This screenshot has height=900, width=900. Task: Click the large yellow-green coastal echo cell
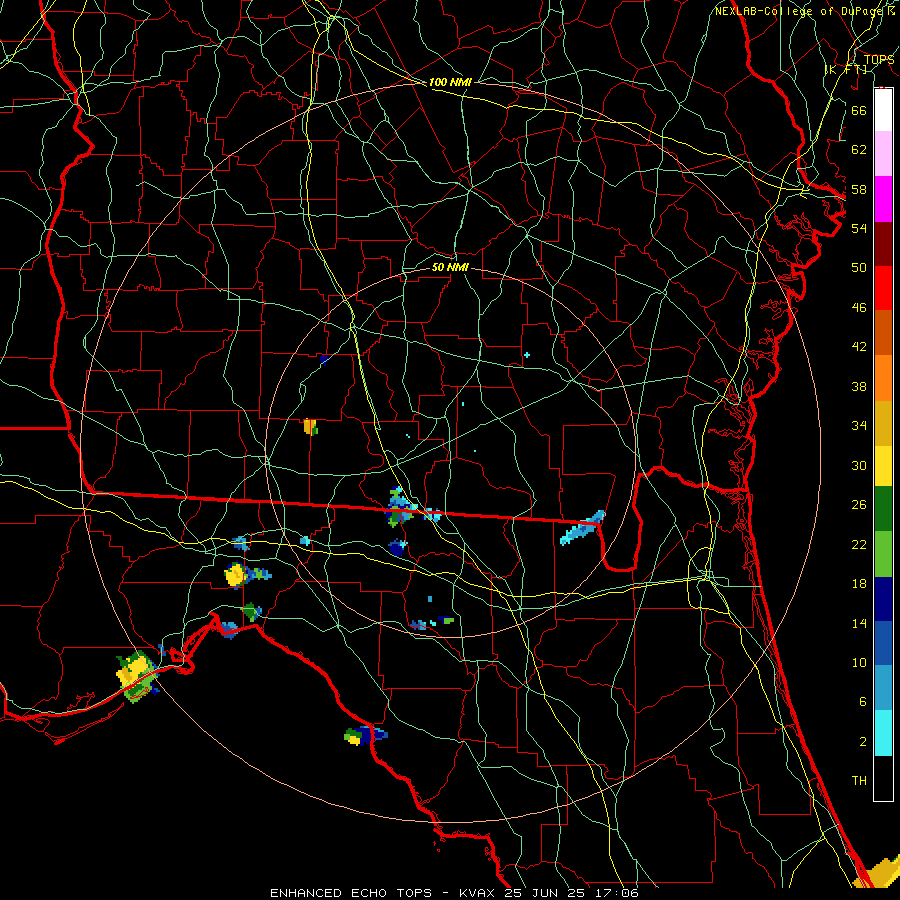pyautogui.click(x=137, y=676)
